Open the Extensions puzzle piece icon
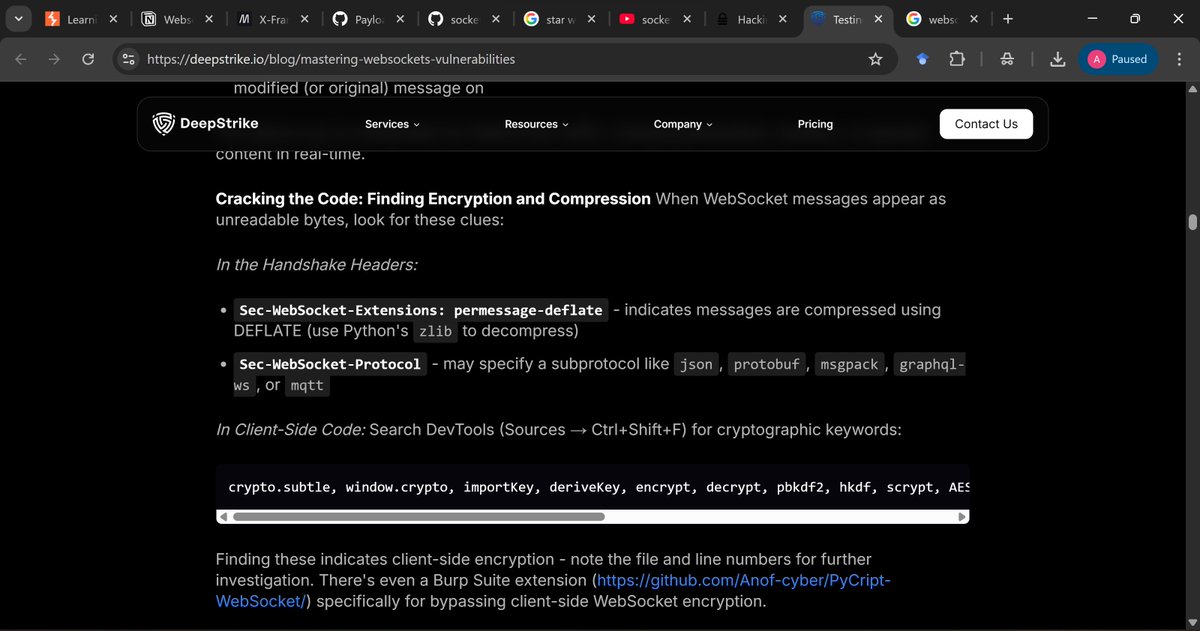This screenshot has height=631, width=1200. pyautogui.click(x=957, y=59)
